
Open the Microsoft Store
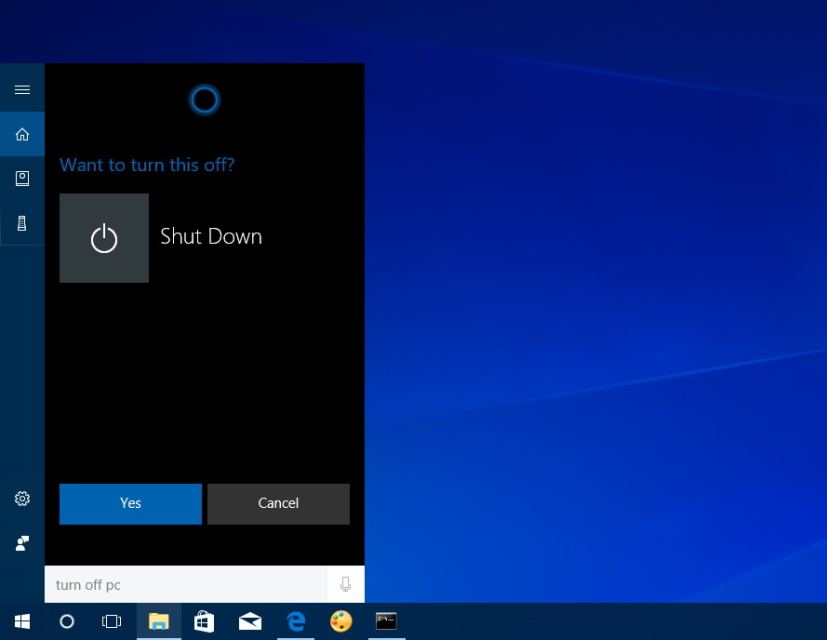click(x=203, y=621)
